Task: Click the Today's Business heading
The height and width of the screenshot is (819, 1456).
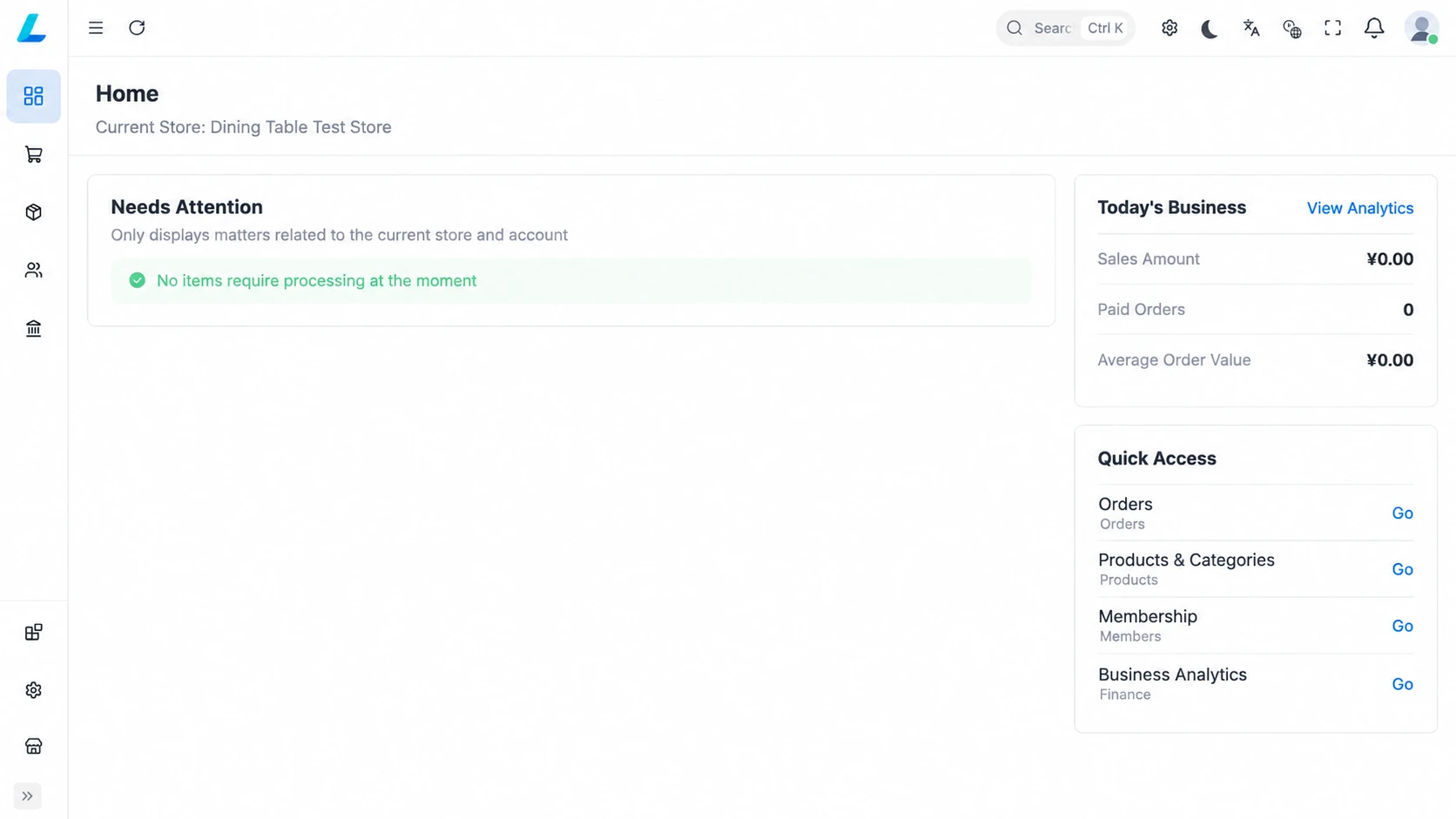Action: [1171, 208]
